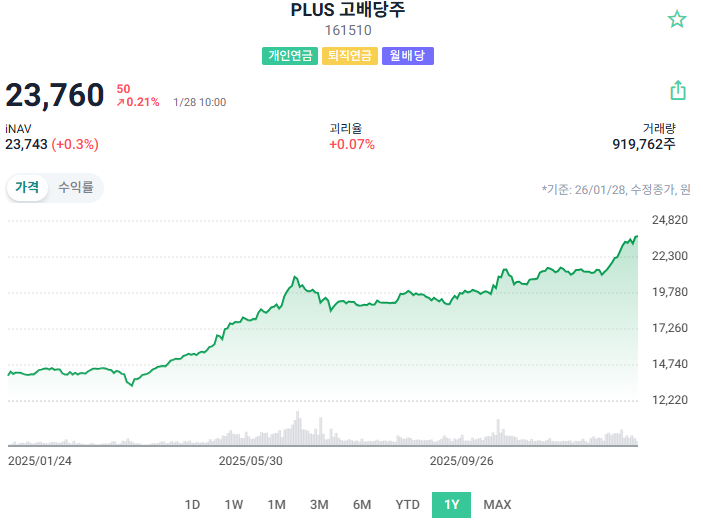Add ETF to favorites with star icon

point(677,19)
